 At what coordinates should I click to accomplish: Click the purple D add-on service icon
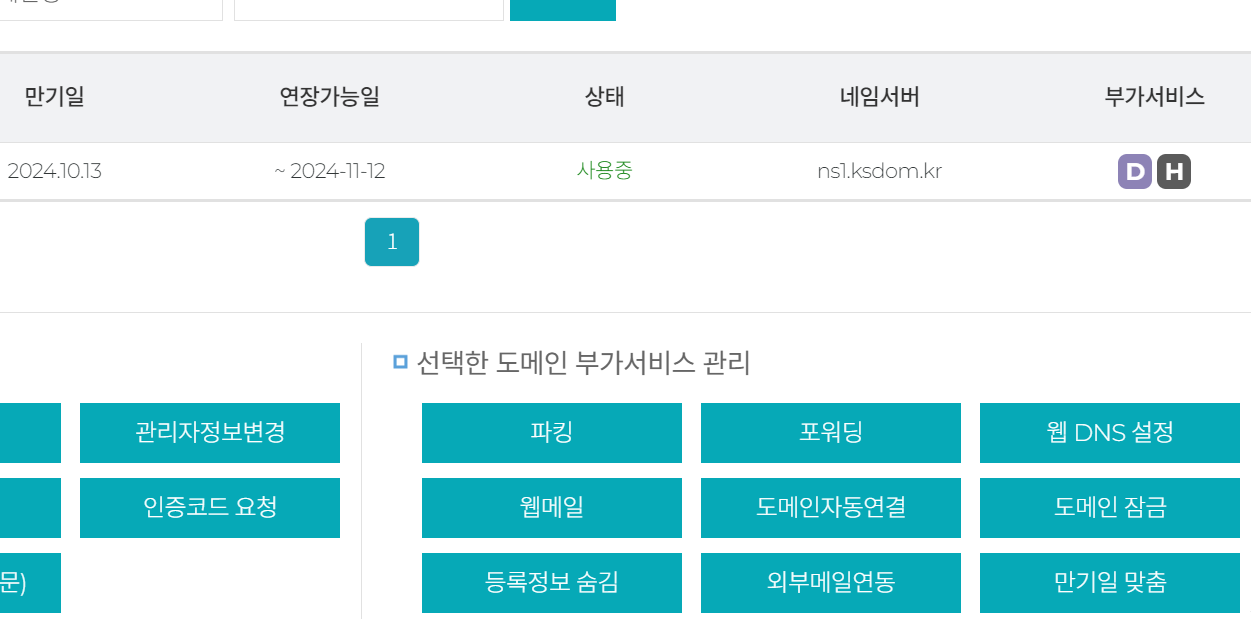1134,172
